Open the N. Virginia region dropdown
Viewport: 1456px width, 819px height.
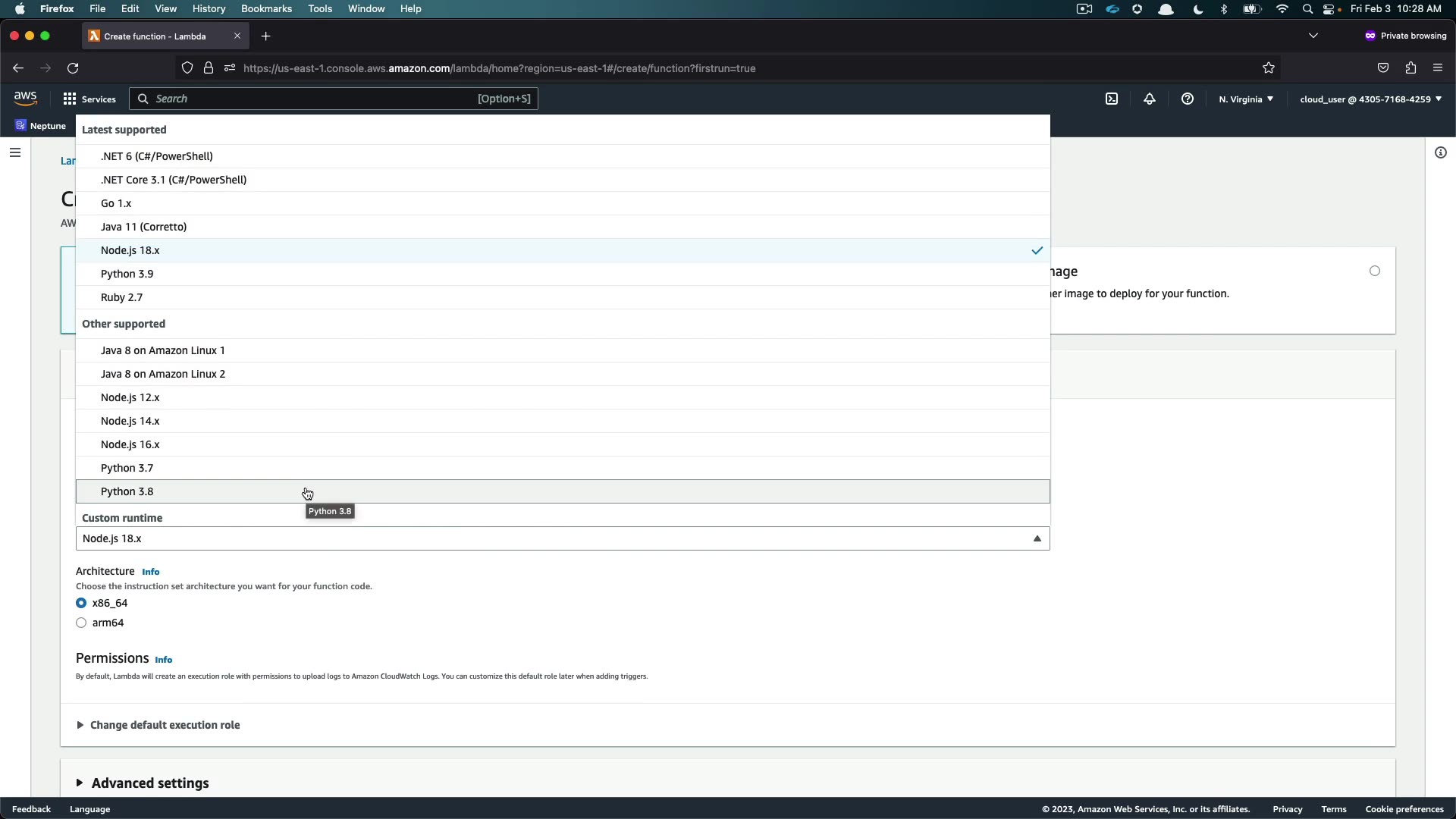[1246, 99]
